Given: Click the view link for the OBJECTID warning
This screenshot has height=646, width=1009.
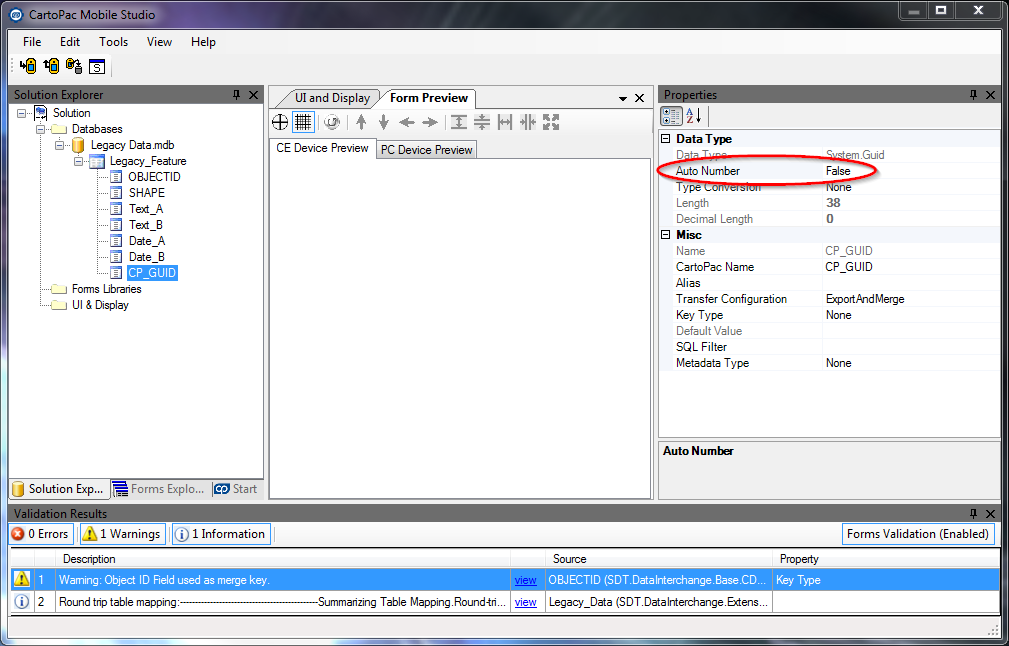Looking at the screenshot, I should pos(525,579).
